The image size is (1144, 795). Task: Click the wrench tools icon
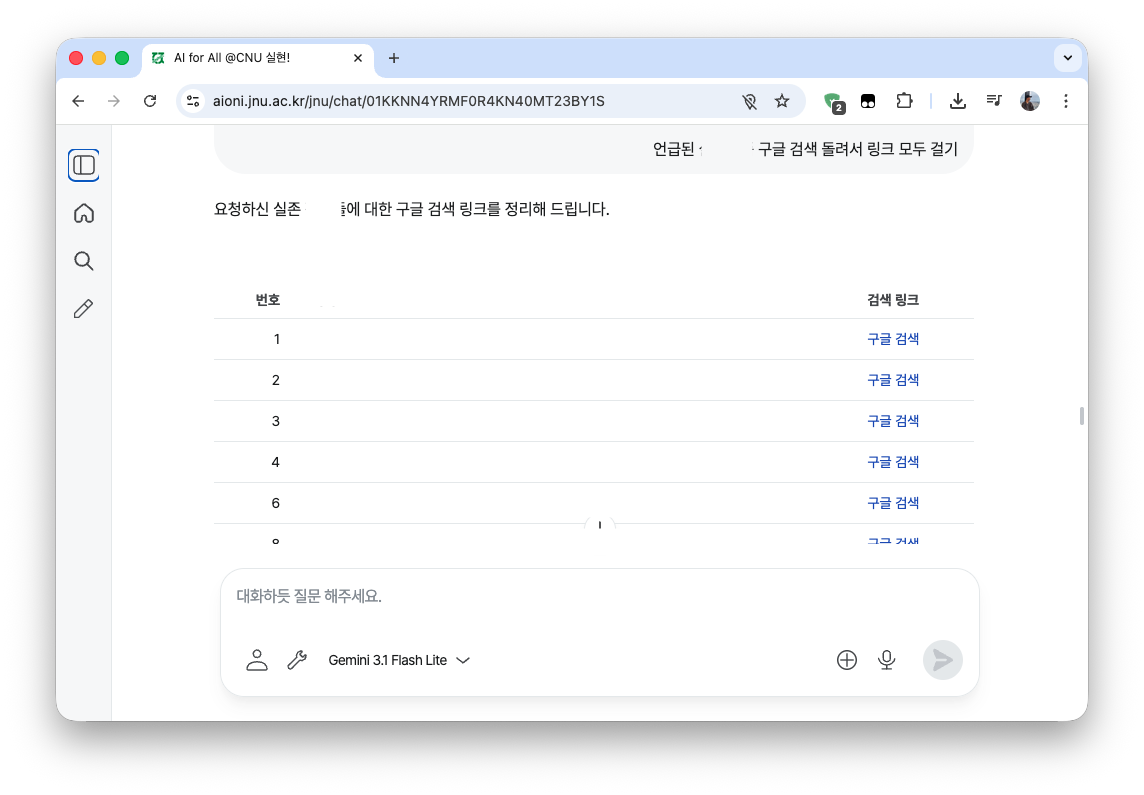[297, 660]
